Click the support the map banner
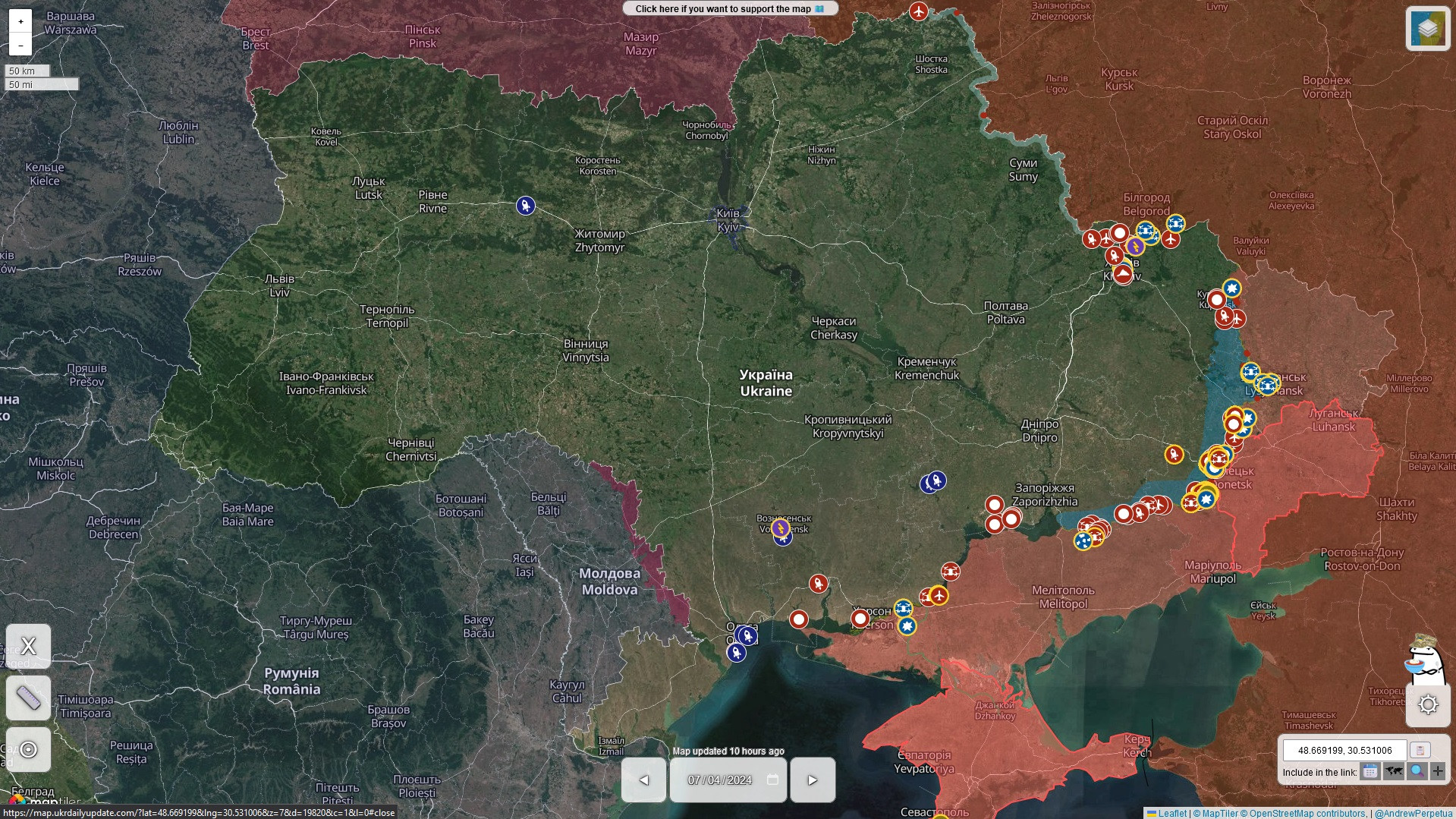Image resolution: width=1456 pixels, height=819 pixels. tap(730, 9)
